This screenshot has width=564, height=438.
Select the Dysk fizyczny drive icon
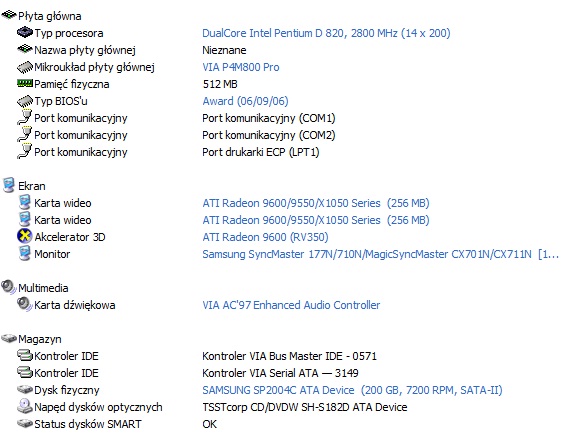(x=25, y=389)
